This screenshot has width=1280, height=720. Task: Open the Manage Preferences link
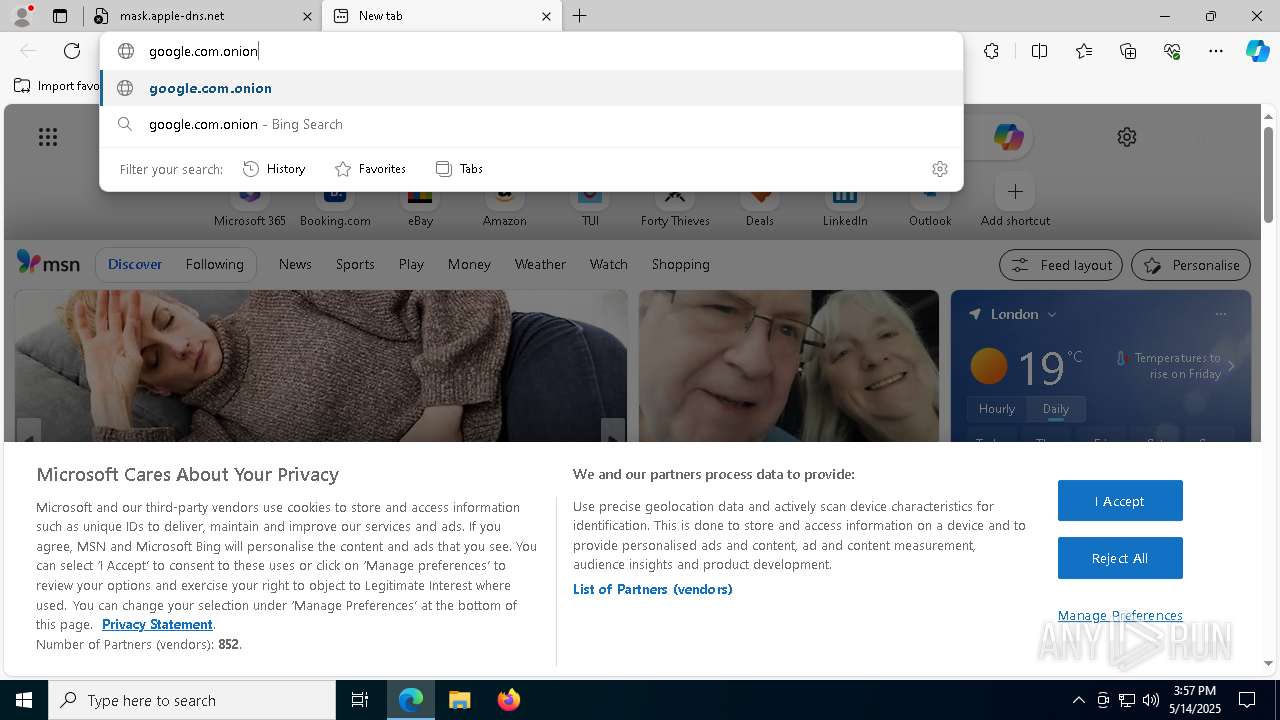point(1120,615)
